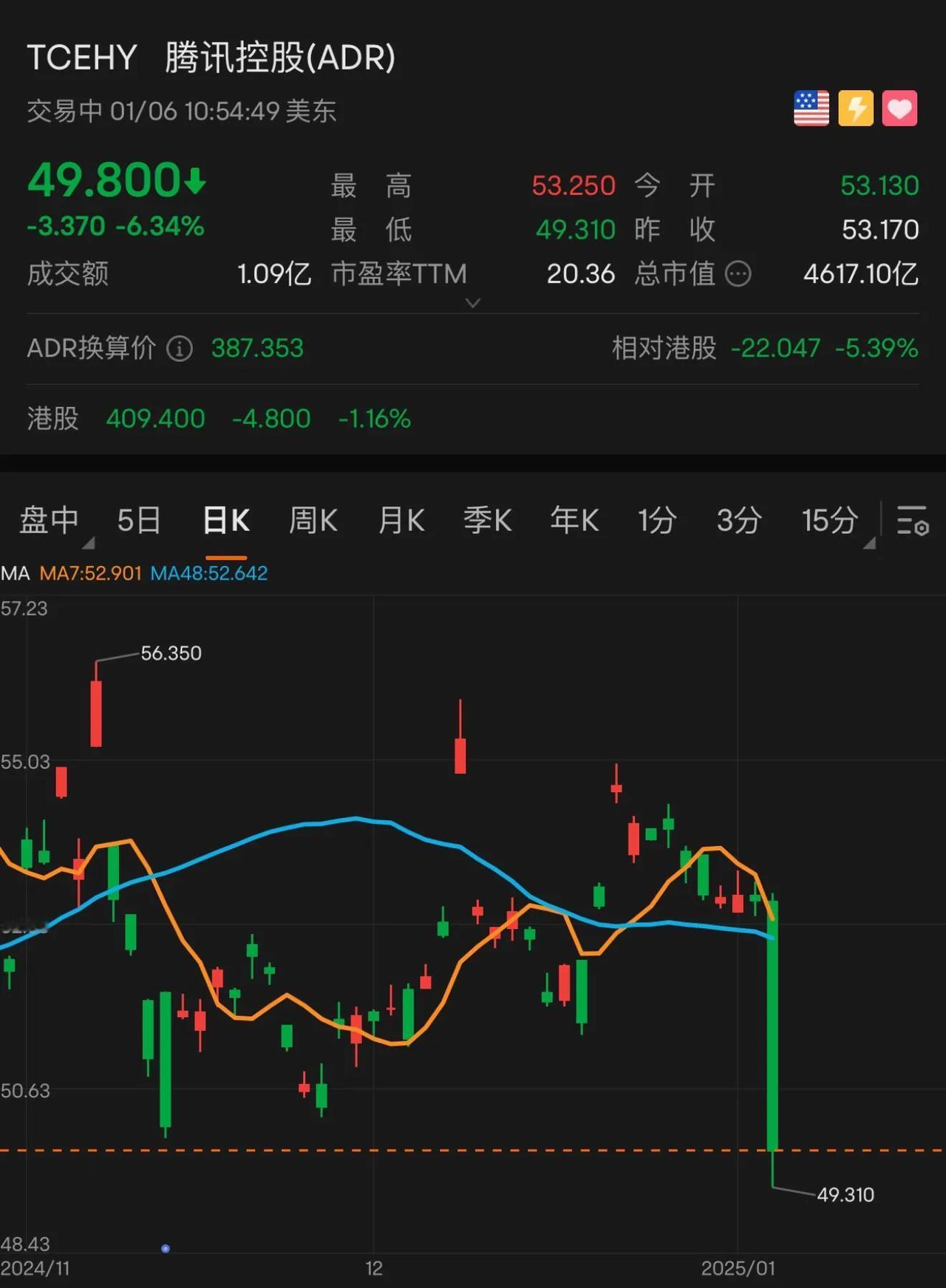The image size is (946, 1288).
Task: Tap the 56.350 high price marker
Action: 171,653
